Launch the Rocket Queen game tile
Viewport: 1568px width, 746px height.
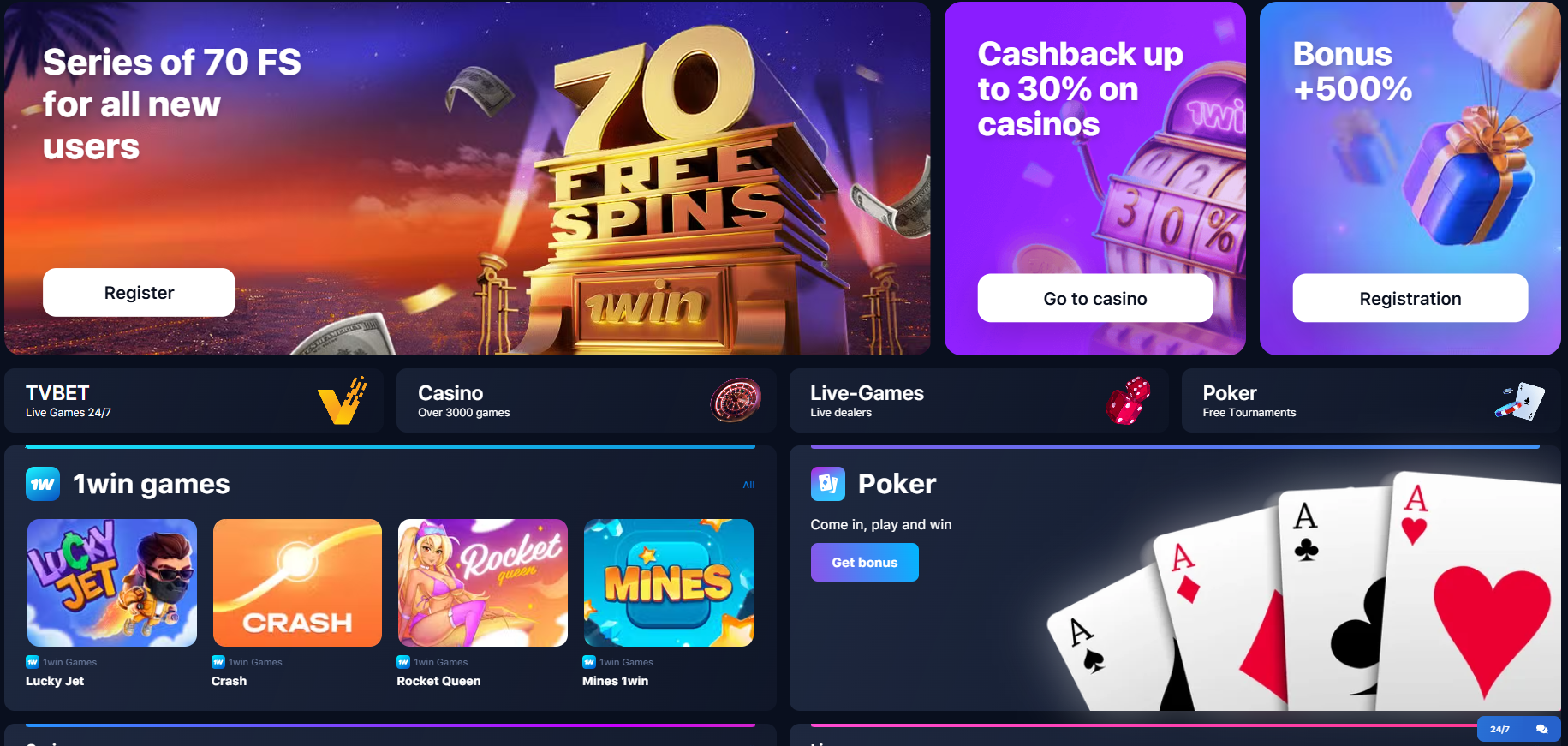tap(483, 582)
